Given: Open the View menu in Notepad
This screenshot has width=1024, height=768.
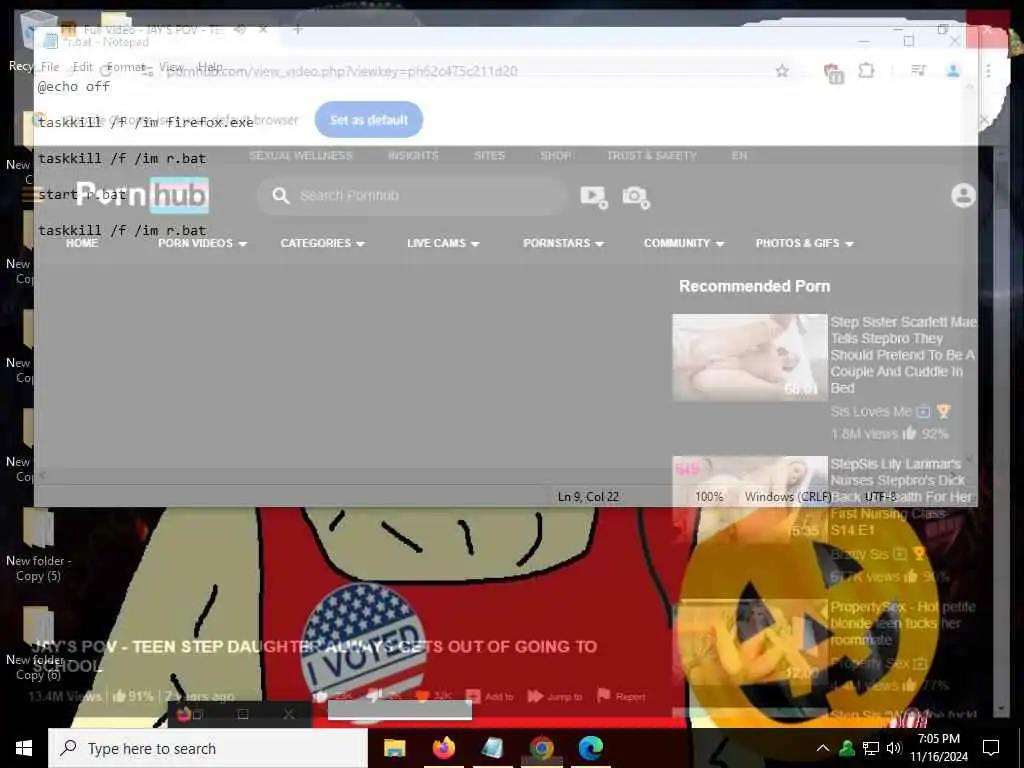Looking at the screenshot, I should pyautogui.click(x=170, y=67).
